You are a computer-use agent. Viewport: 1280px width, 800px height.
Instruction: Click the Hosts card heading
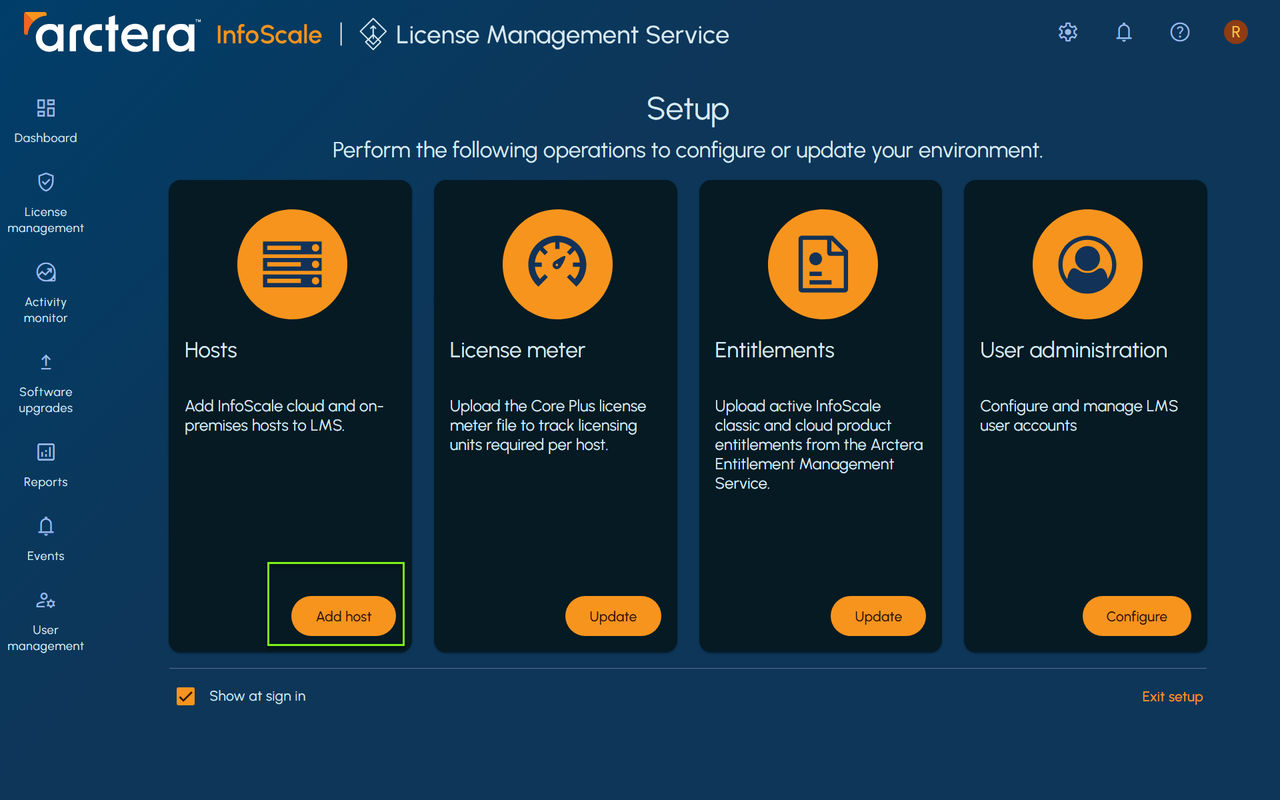pyautogui.click(x=211, y=350)
